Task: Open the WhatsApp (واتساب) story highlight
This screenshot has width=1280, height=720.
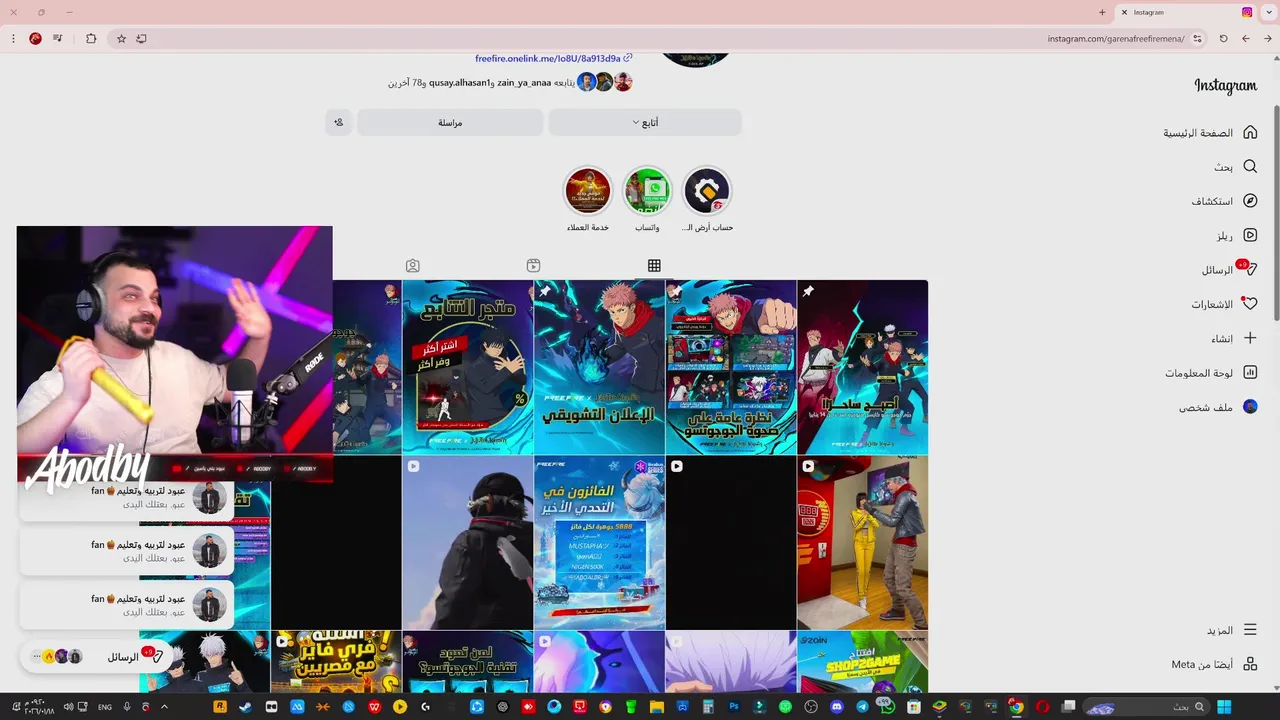Action: coord(647,191)
